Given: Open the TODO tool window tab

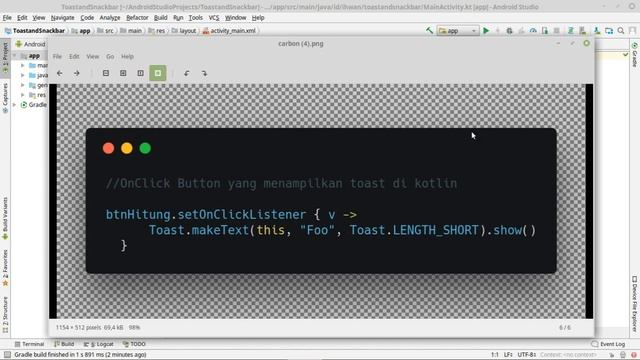Looking at the screenshot, I should (134, 344).
